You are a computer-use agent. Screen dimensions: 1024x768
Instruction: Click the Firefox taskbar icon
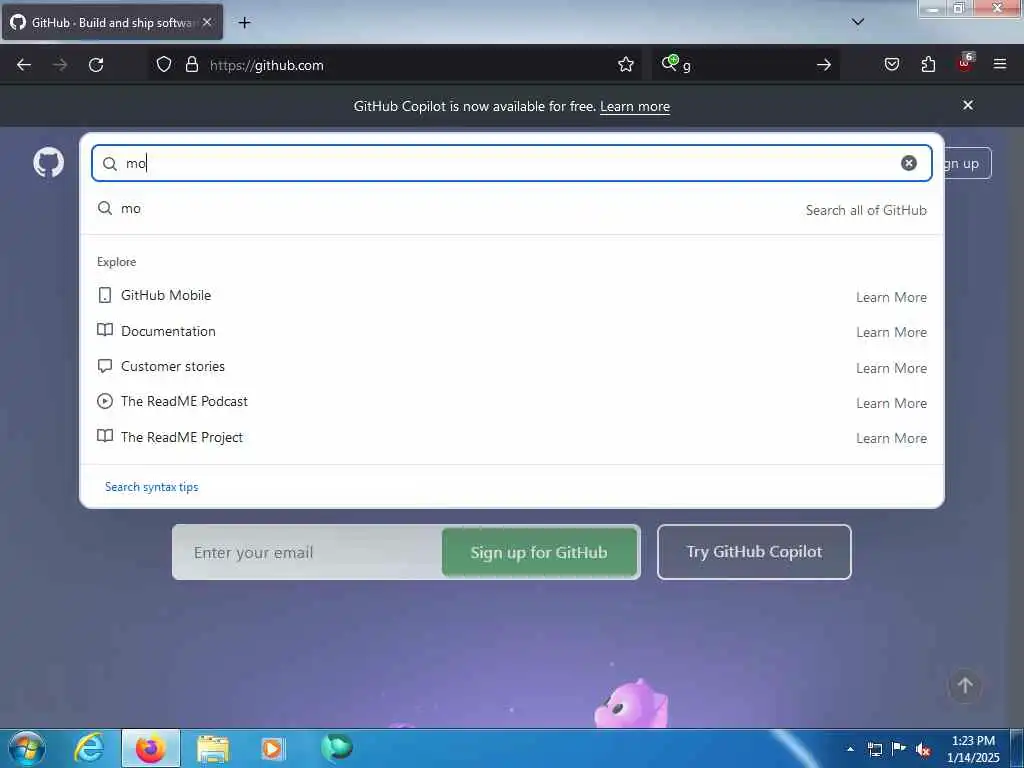coord(150,748)
